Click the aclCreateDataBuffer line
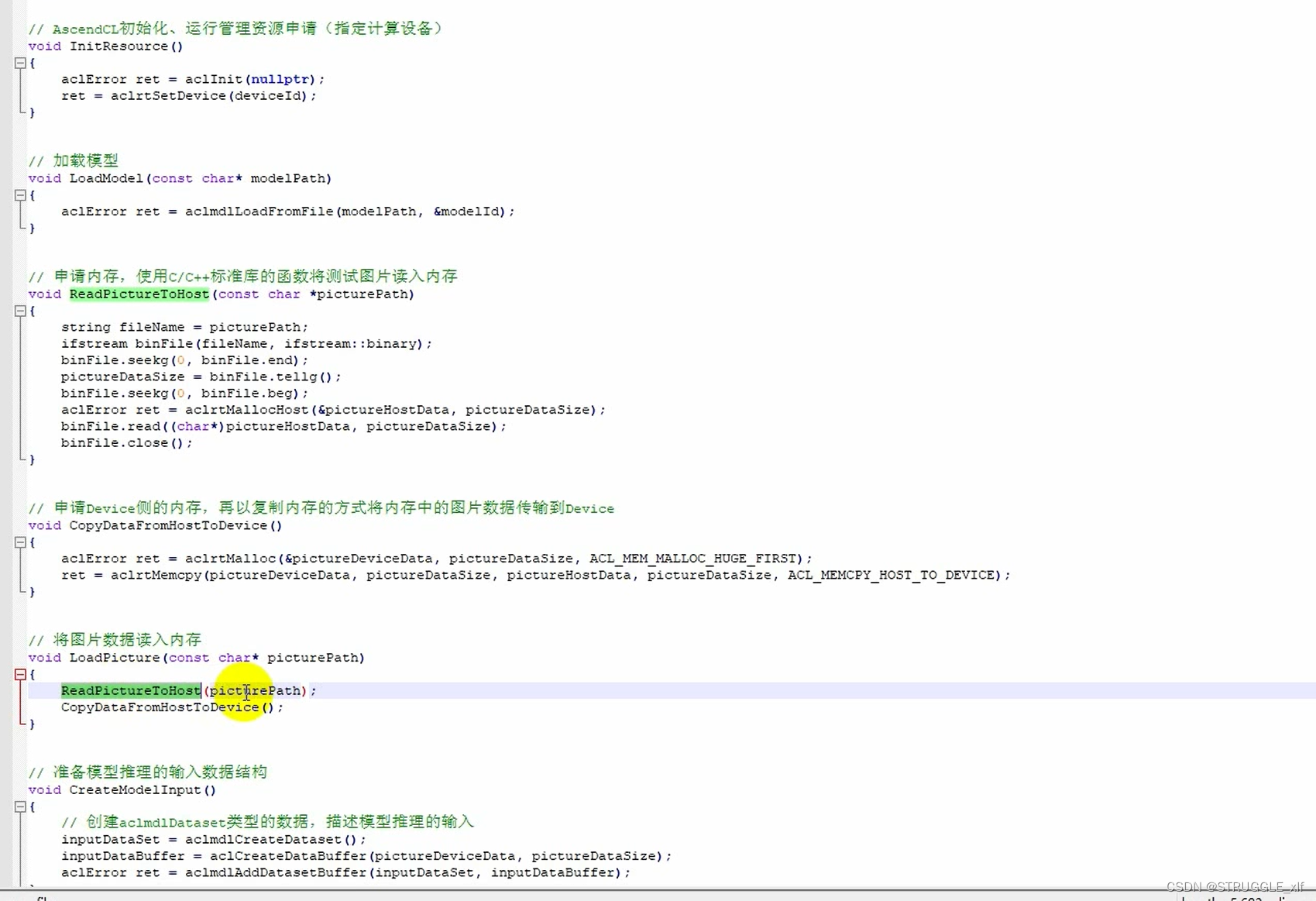The image size is (1316, 901). [x=366, y=856]
